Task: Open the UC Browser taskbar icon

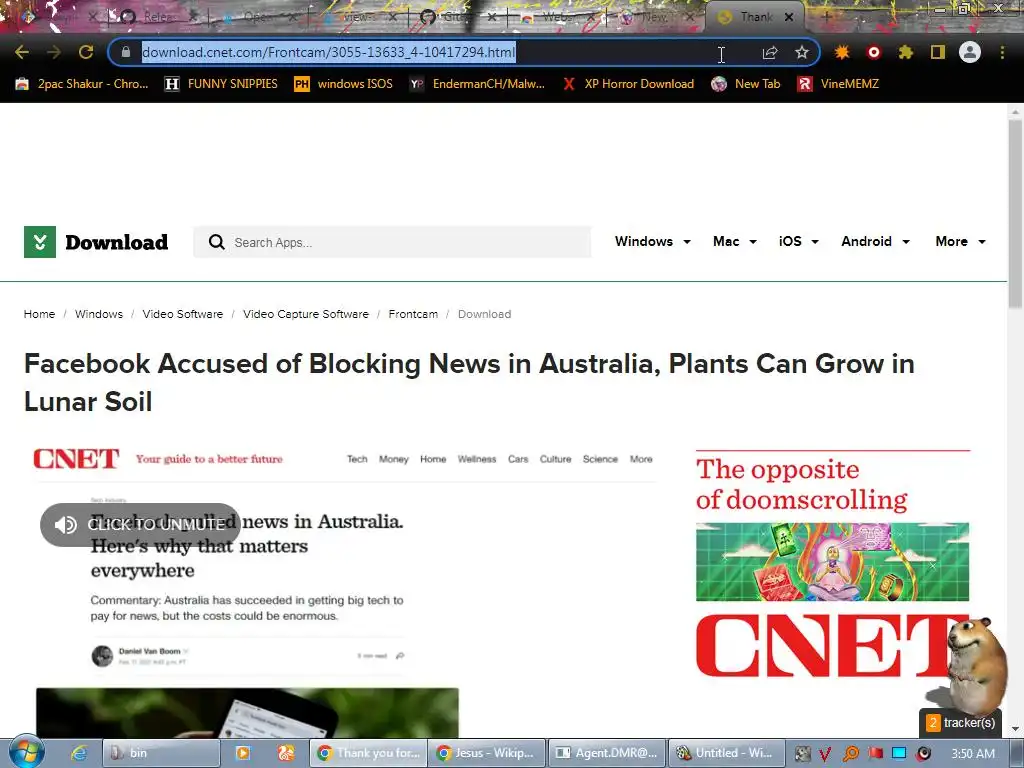Action: pos(286,753)
